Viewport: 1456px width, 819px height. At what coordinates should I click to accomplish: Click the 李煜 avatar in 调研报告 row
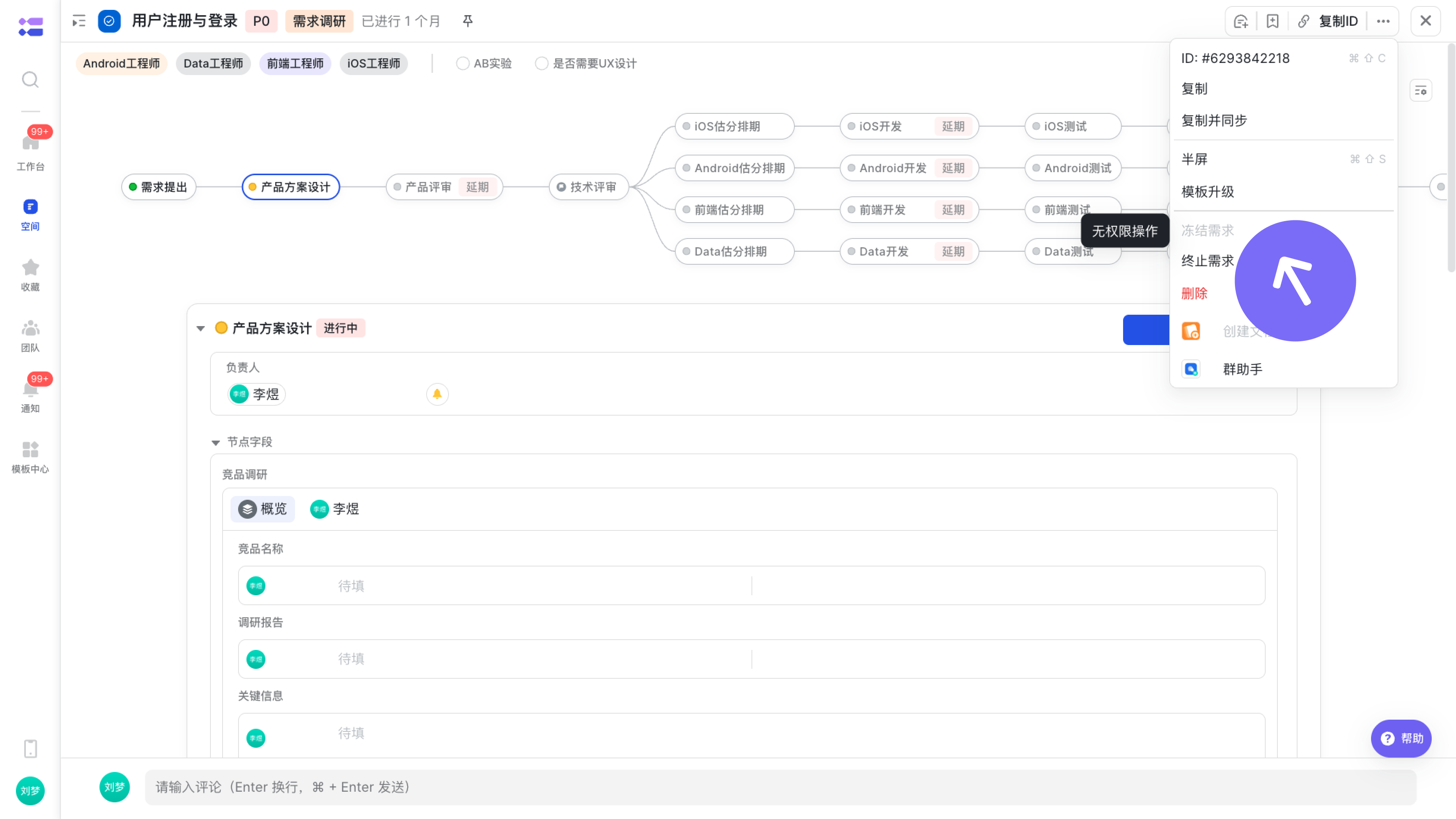point(256,659)
